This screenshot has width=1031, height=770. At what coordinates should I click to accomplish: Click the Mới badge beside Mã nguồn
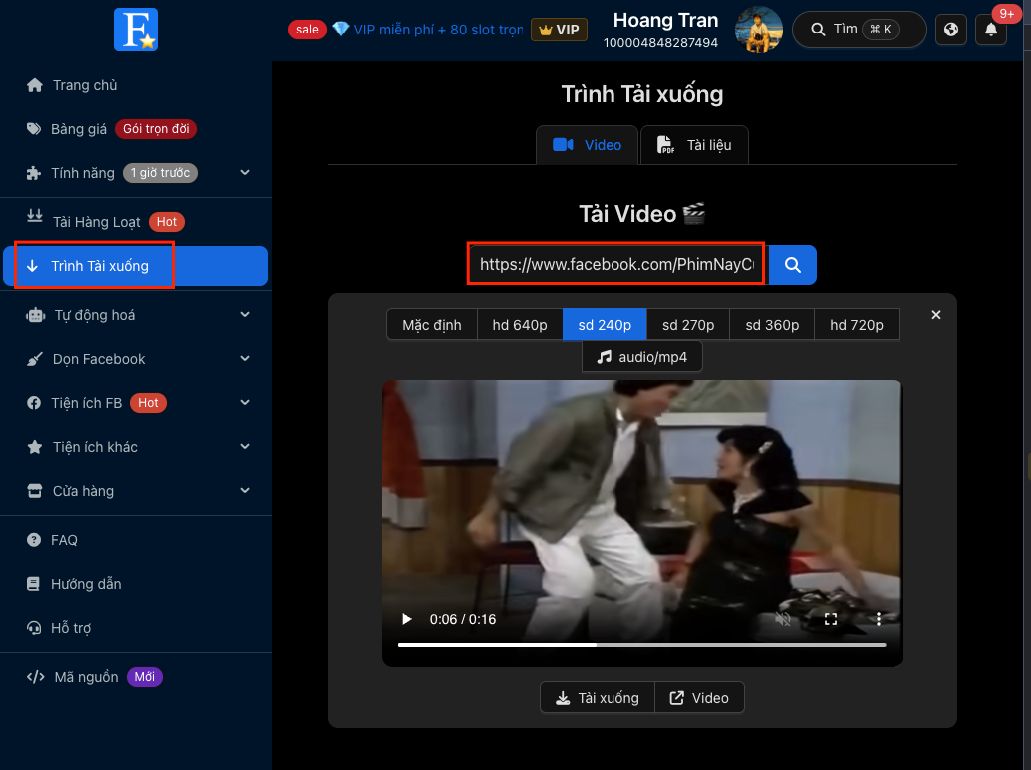tap(145, 677)
